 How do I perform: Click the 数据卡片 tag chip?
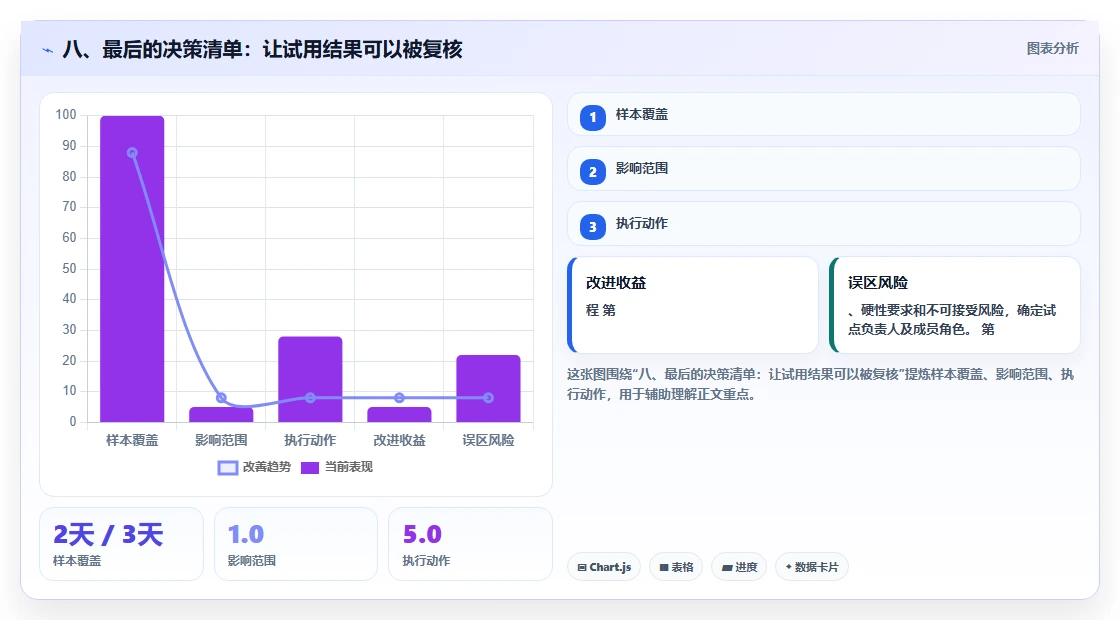coord(811,567)
